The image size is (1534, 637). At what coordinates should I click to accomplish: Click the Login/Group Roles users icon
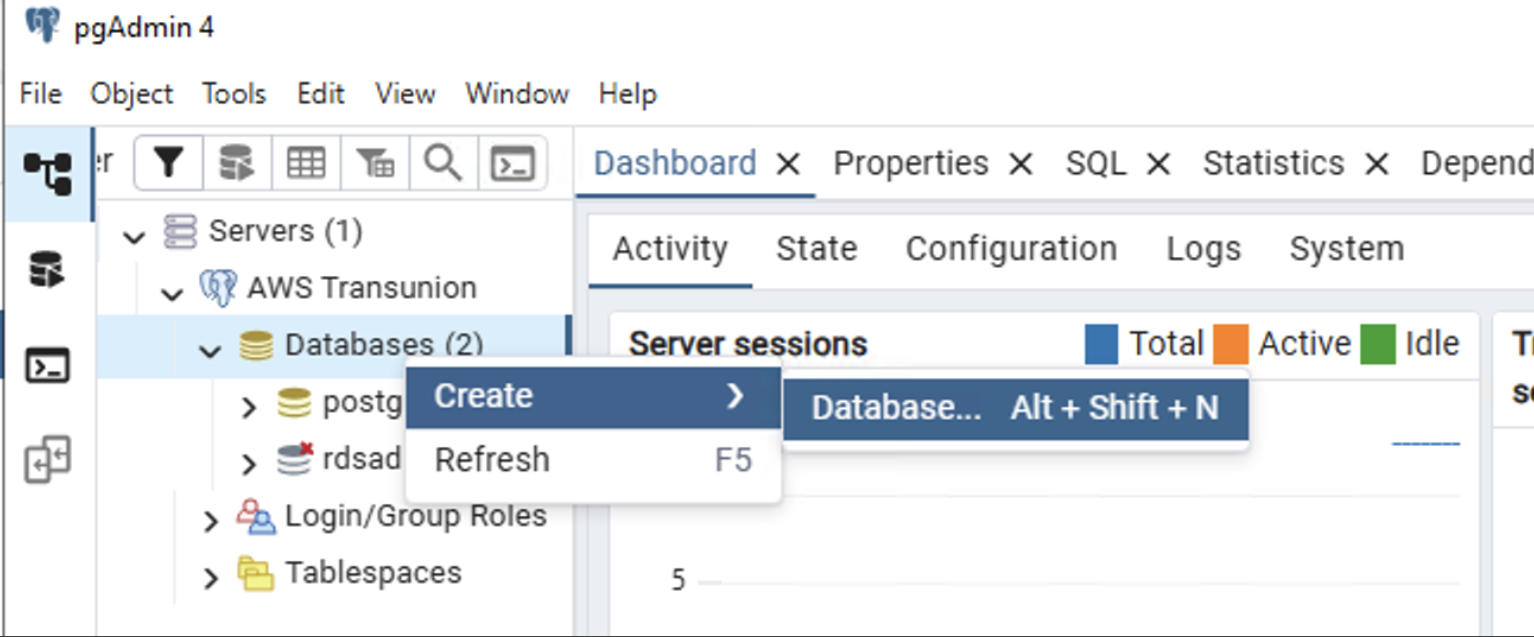pyautogui.click(x=256, y=517)
